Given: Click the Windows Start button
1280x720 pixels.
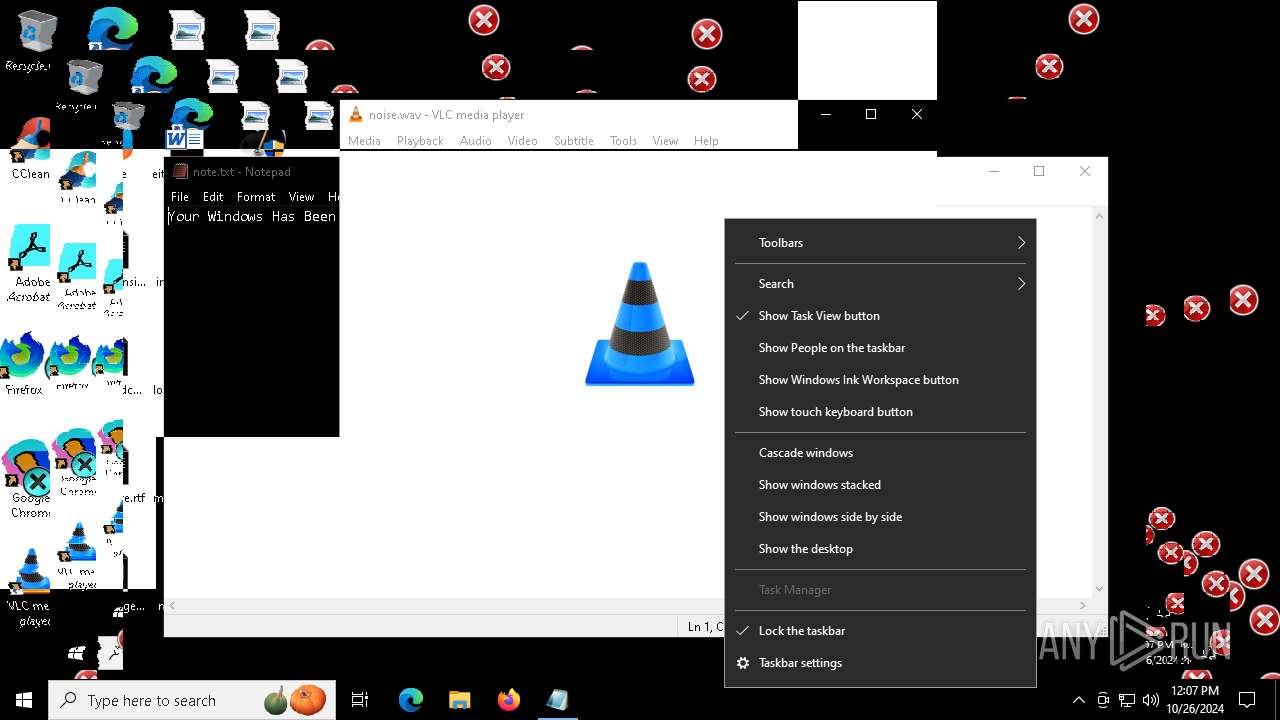Looking at the screenshot, I should coord(24,700).
